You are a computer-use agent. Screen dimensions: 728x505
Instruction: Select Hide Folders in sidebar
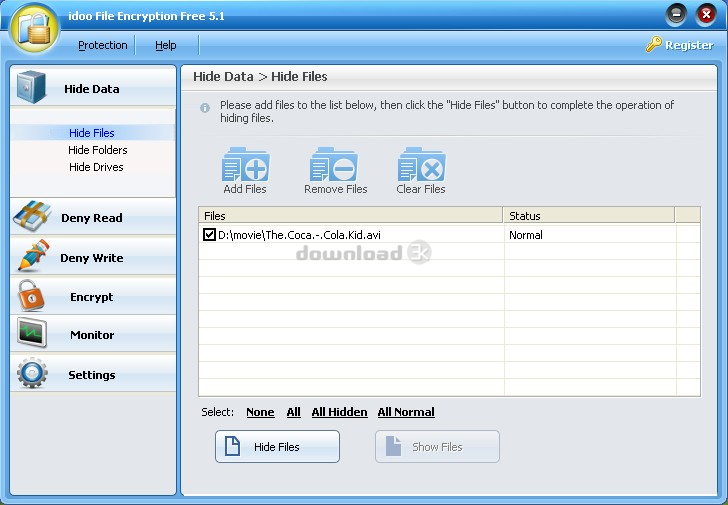coord(98,150)
